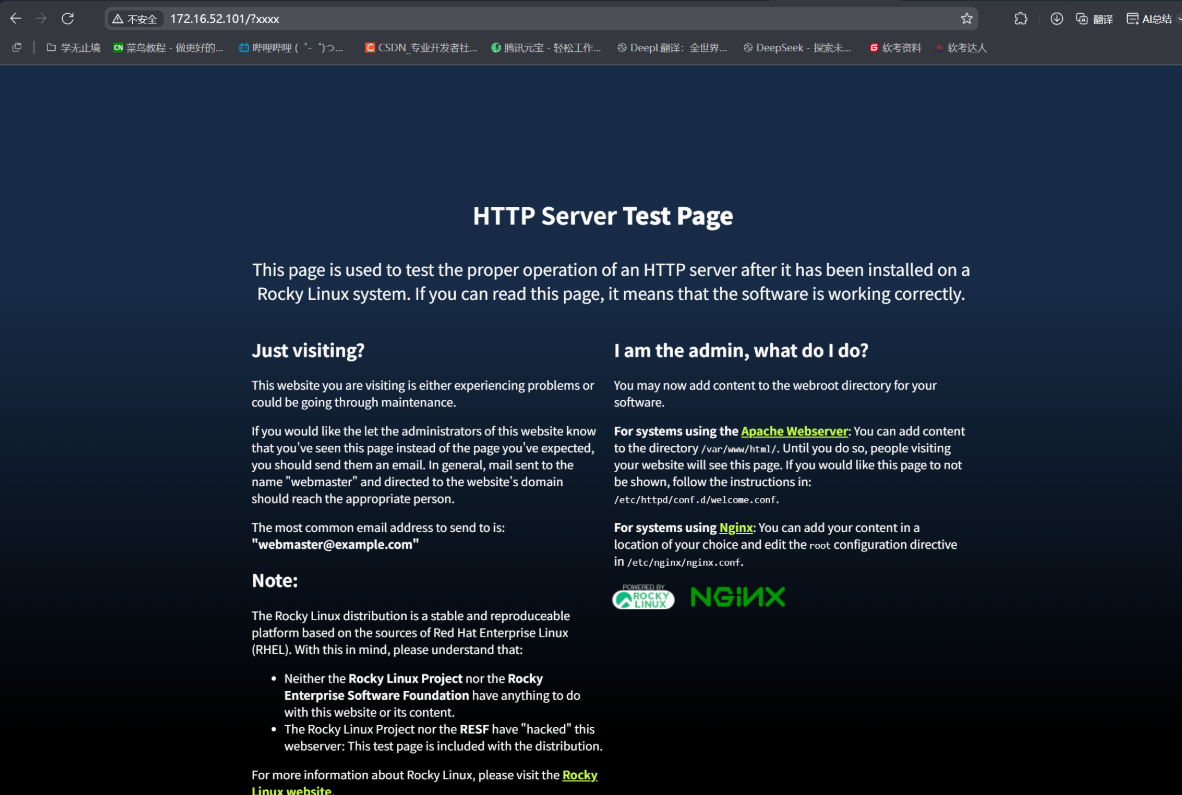The height and width of the screenshot is (795, 1182).
Task: Open the downloads icon
Action: pos(1056,19)
